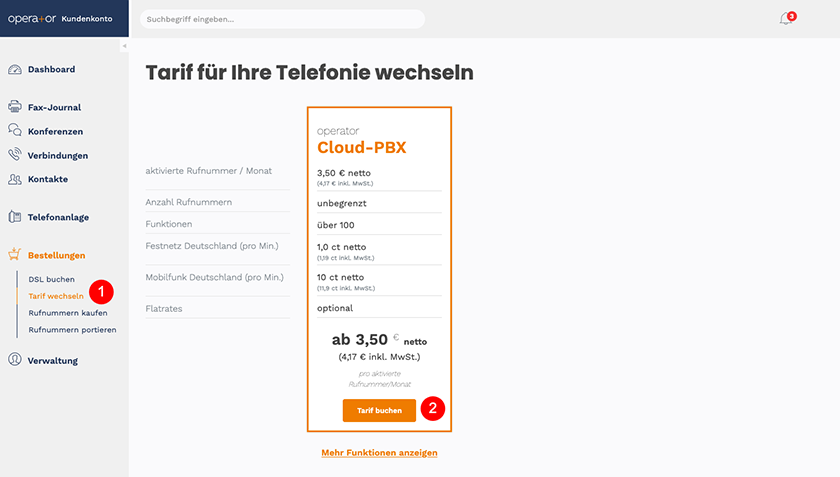Click the 'aktivierte Rufnummer / Monat' row label
This screenshot has height=477, width=840.
208,171
